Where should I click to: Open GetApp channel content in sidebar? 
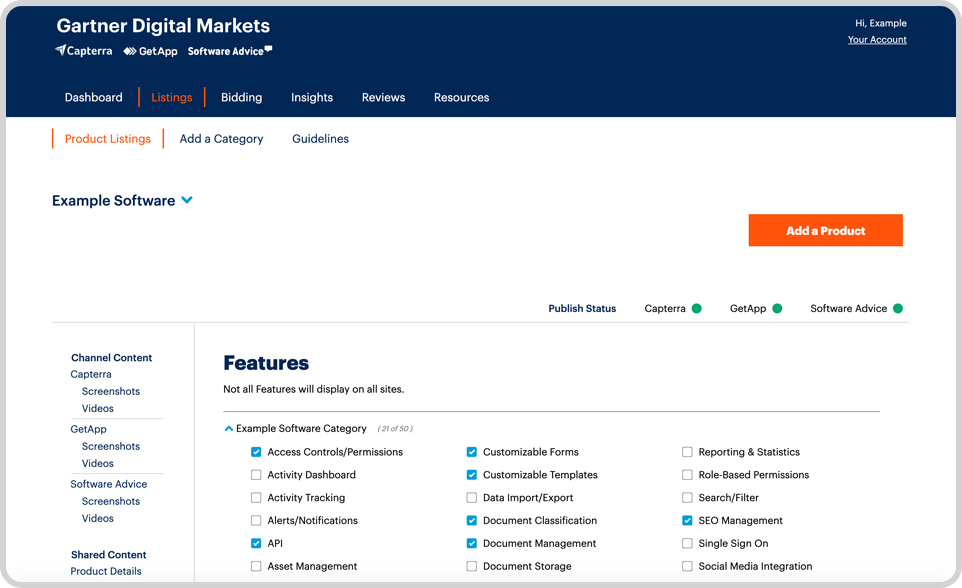(x=88, y=429)
